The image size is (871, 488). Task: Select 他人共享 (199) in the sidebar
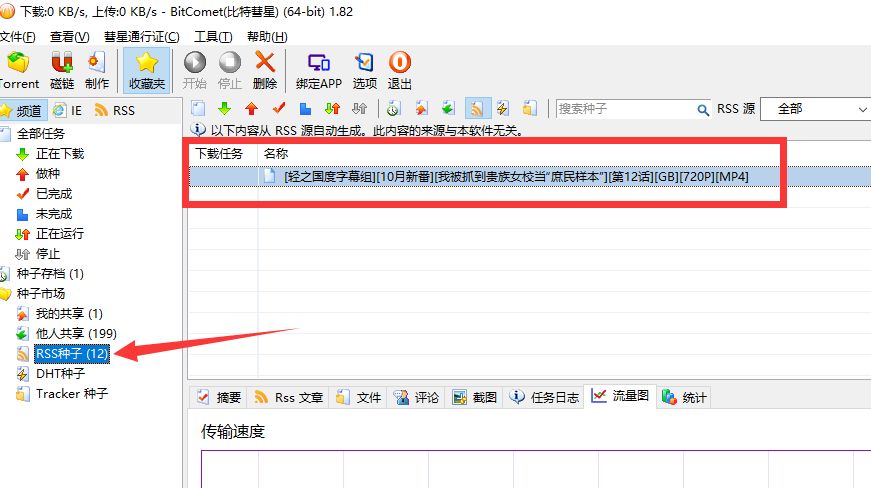click(76, 333)
